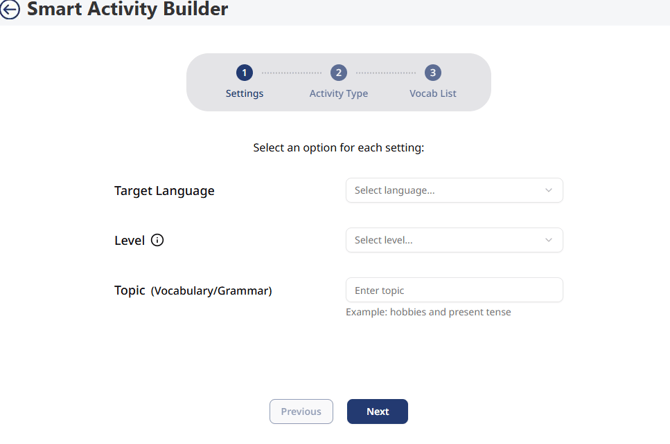Viewport: 670px width, 444px height.
Task: Click the example hint text below Topic
Action: click(x=428, y=312)
